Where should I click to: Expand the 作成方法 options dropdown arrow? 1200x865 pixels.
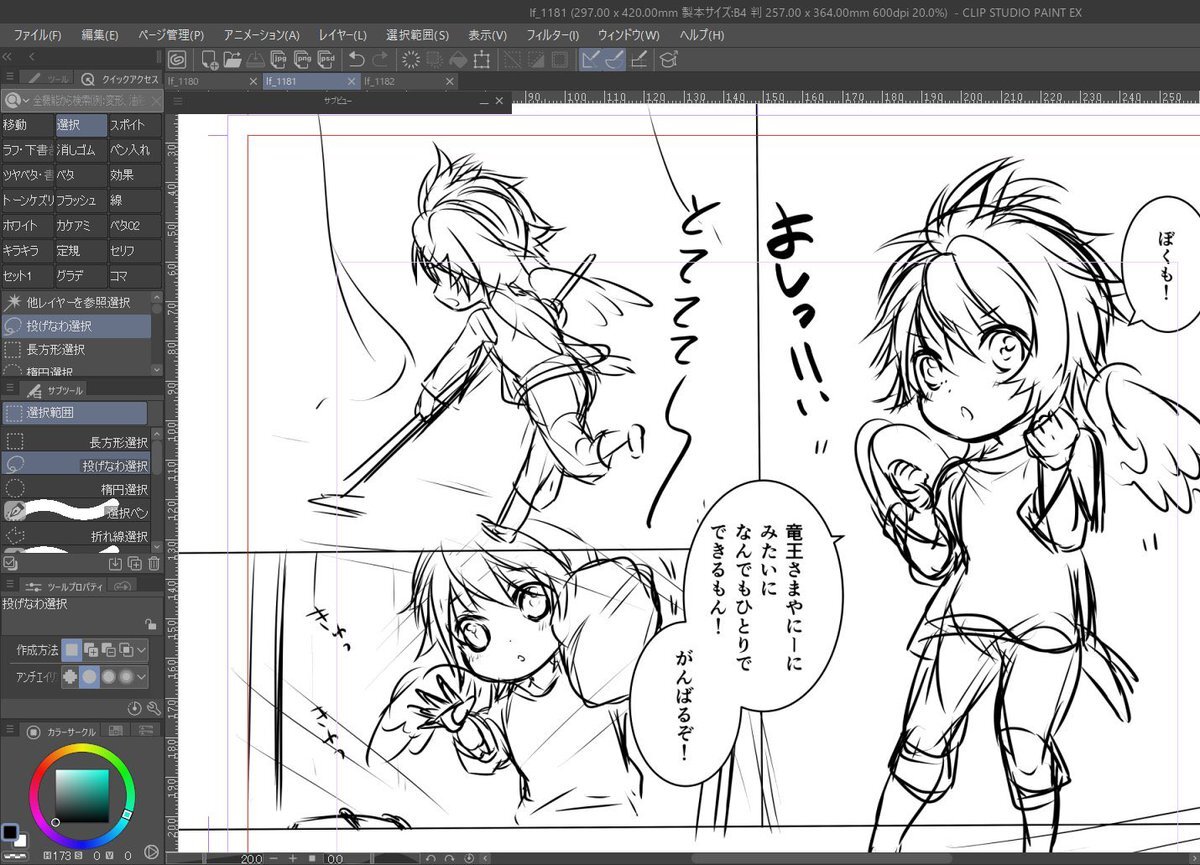(142, 650)
